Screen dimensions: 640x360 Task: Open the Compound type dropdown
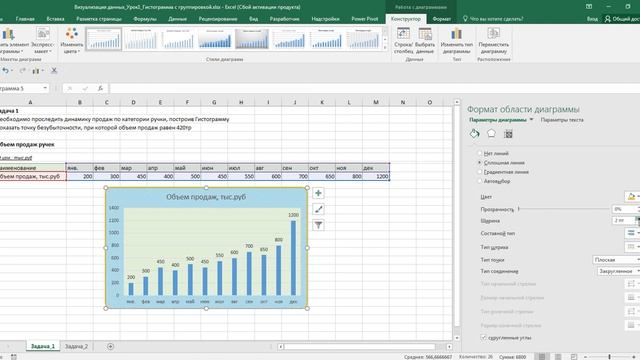[633, 233]
